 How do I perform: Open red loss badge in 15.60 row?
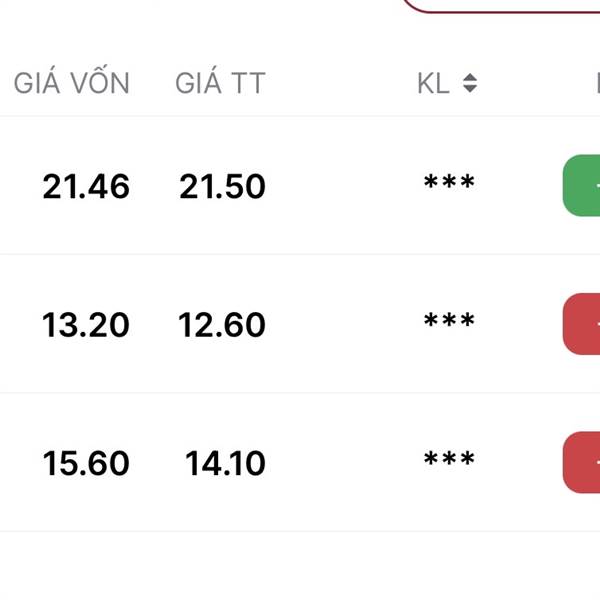[581, 462]
